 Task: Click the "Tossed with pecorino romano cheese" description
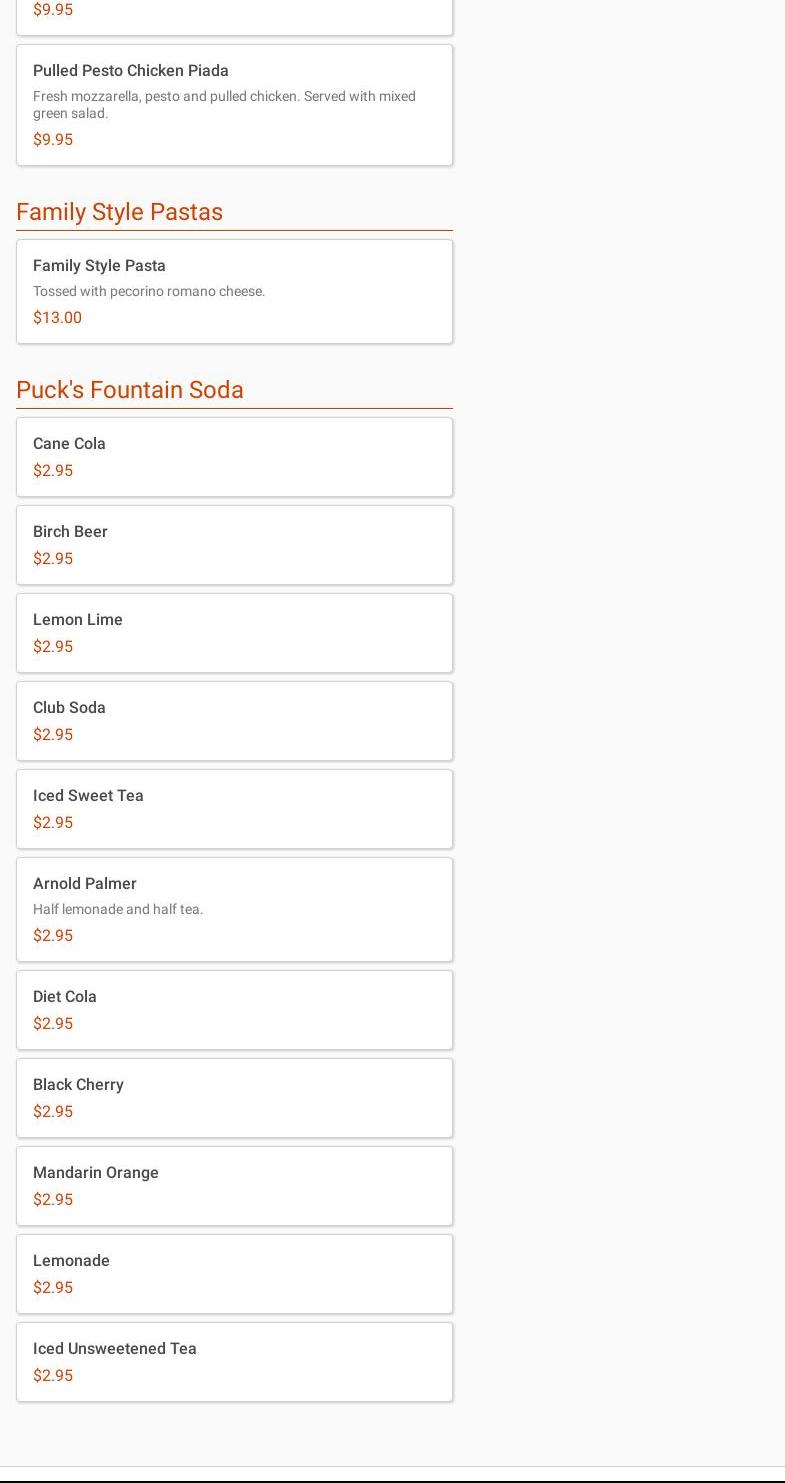[x=149, y=292]
